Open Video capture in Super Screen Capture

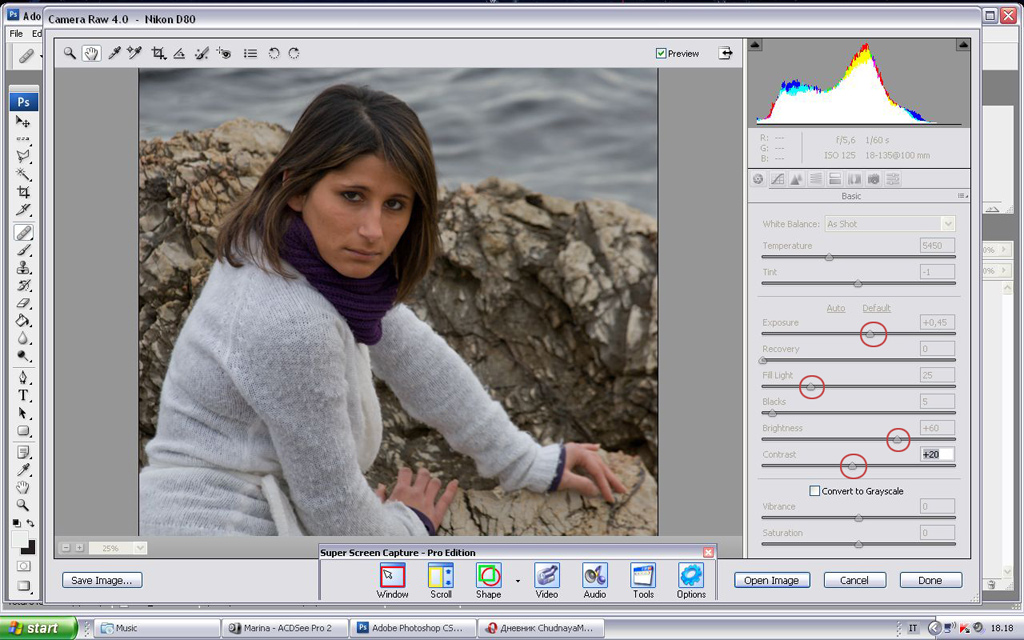547,581
